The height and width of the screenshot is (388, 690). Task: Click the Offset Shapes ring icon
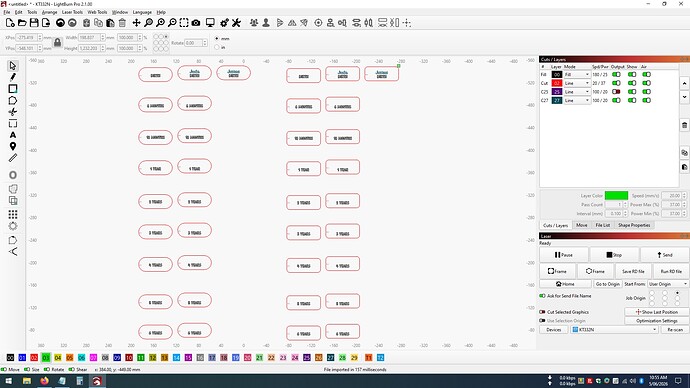tap(13, 175)
